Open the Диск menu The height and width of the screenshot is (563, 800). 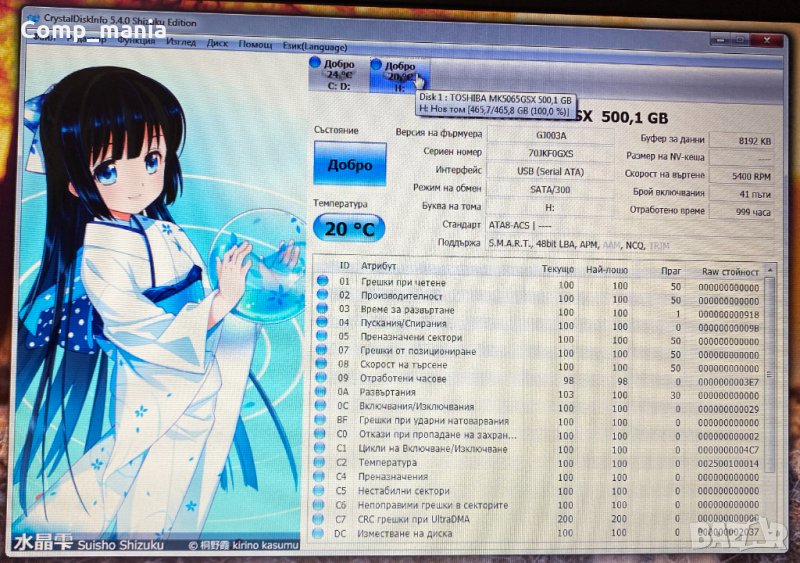click(217, 43)
